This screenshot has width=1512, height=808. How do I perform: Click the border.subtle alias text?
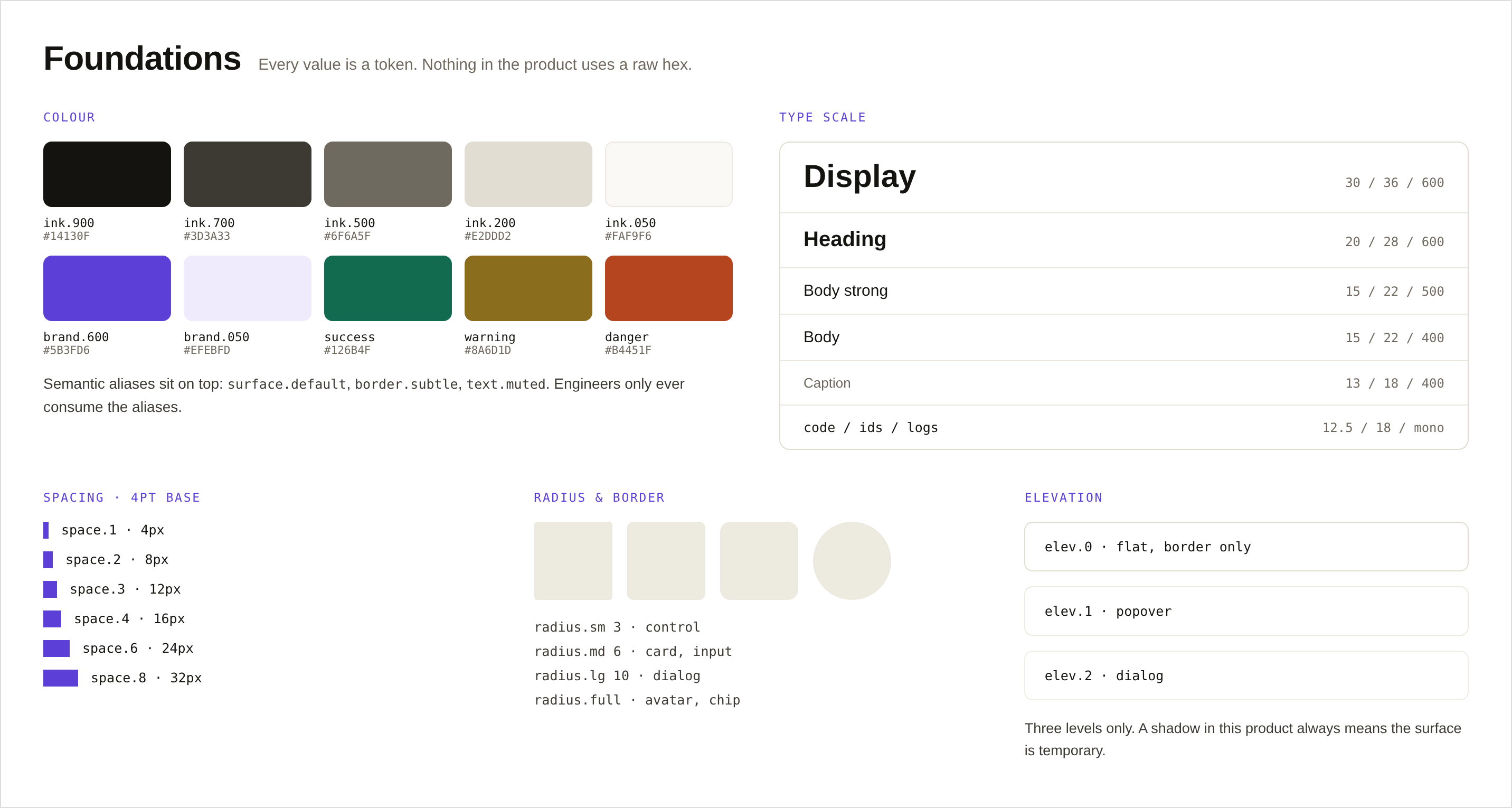(406, 384)
